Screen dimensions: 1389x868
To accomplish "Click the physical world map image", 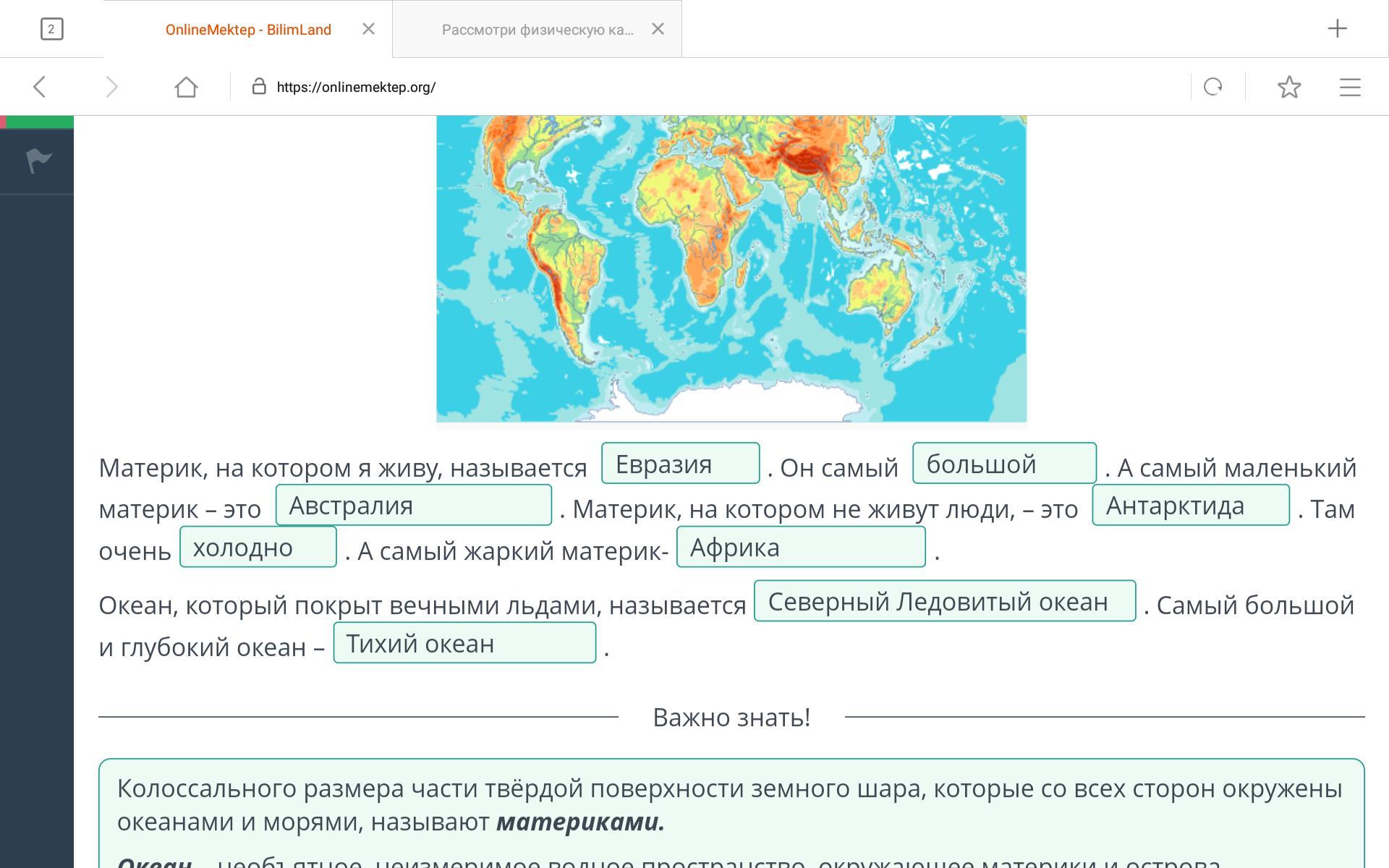I will (731, 268).
